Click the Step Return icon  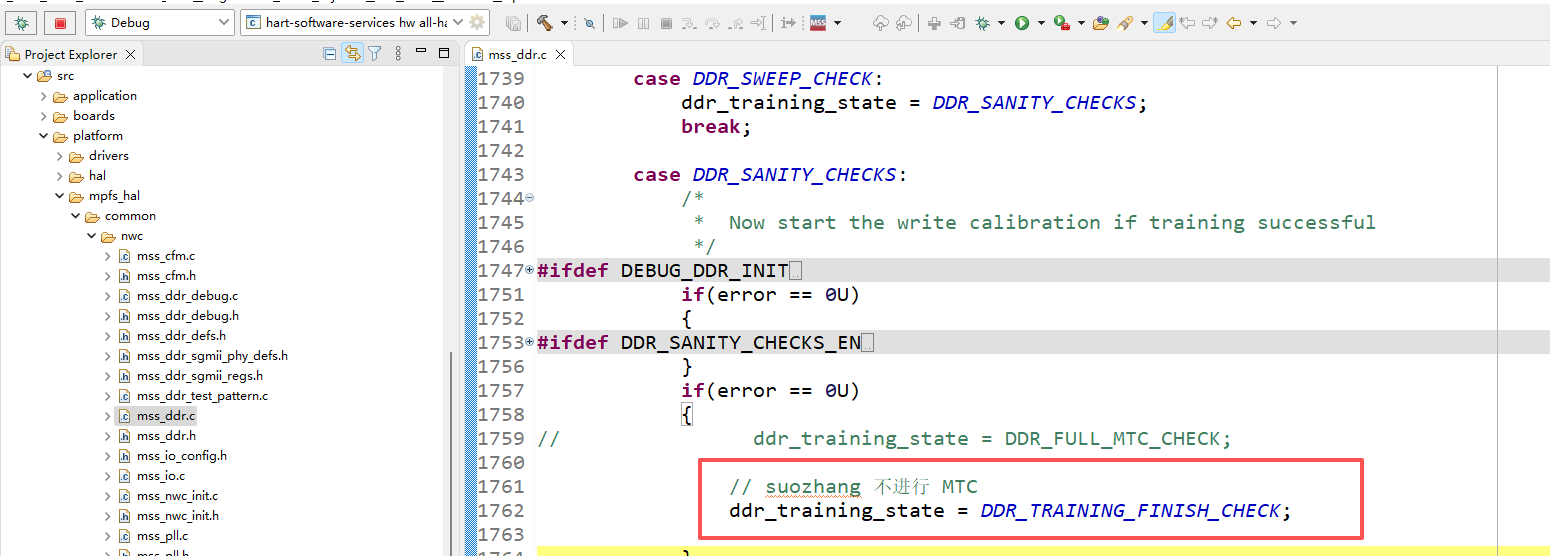[735, 23]
